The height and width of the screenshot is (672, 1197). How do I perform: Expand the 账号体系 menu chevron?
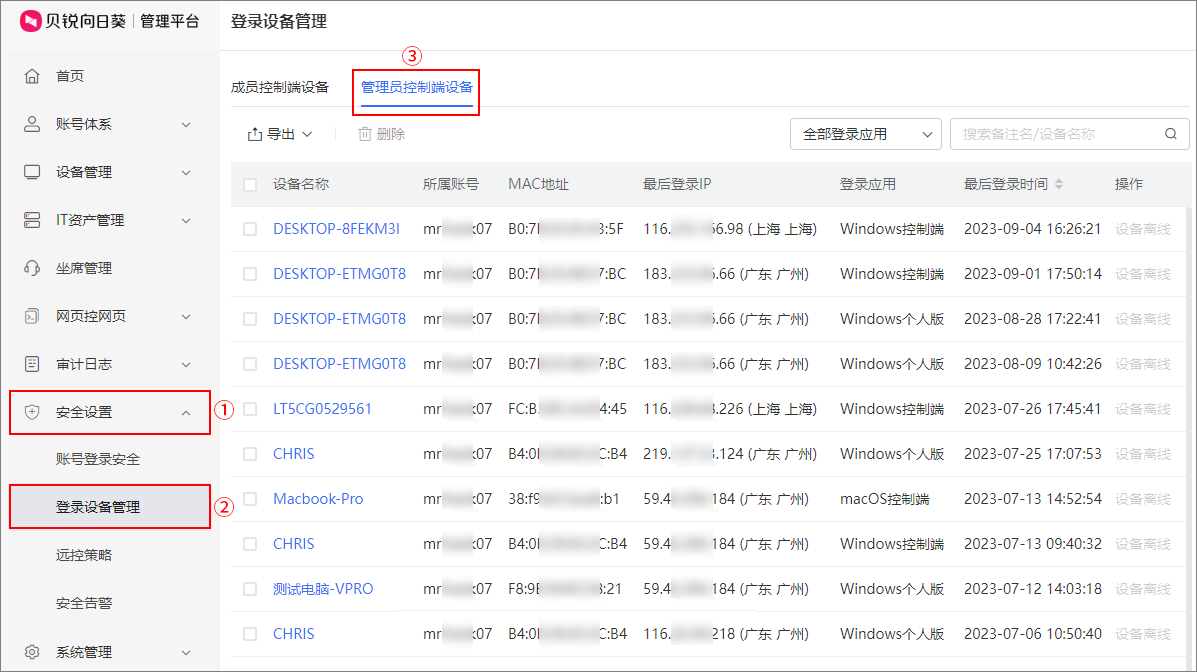pyautogui.click(x=186, y=124)
